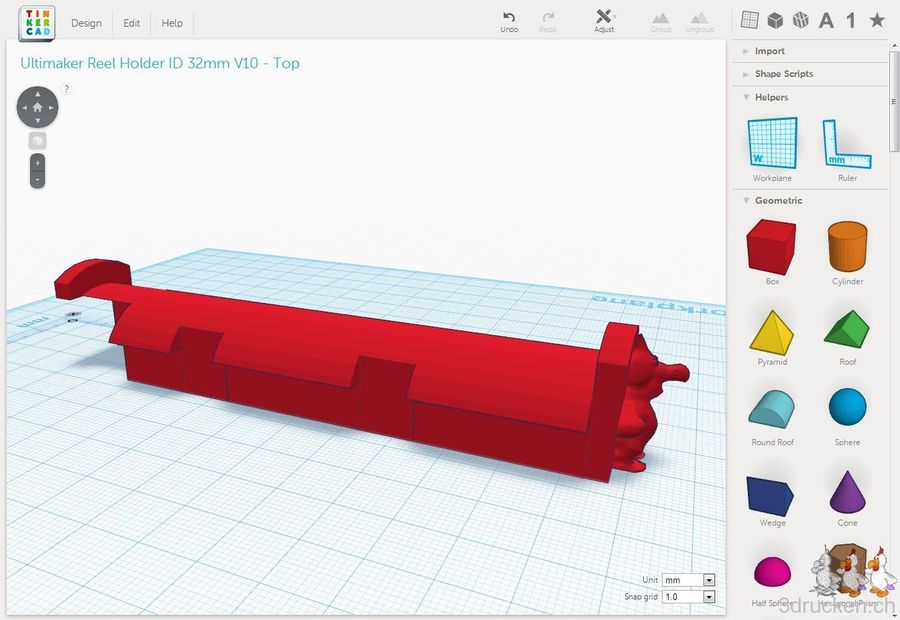Expand the Shape Scripts section
Image resolution: width=900 pixels, height=620 pixels.
785,74
